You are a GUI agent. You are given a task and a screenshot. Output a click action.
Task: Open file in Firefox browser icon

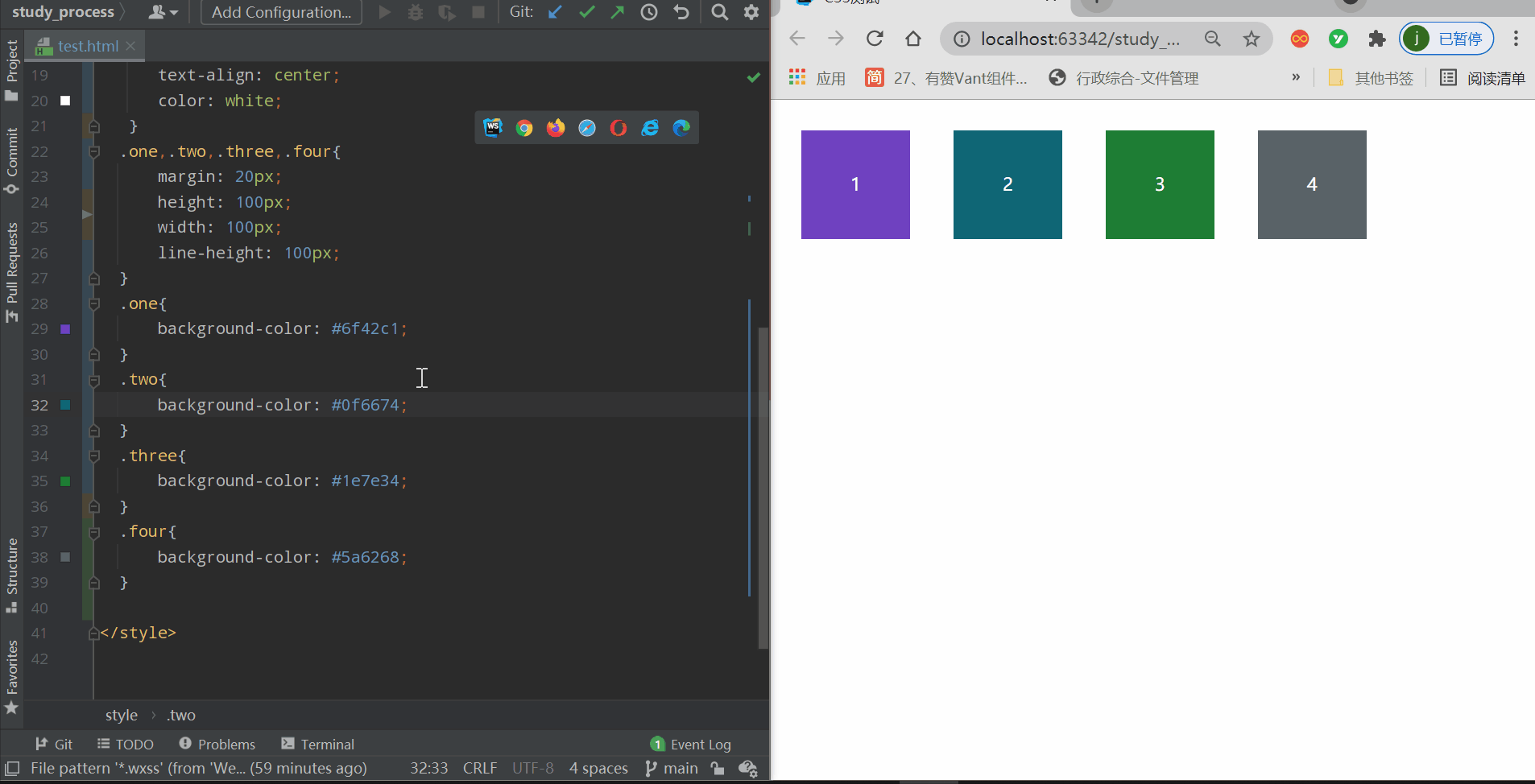[x=556, y=128]
